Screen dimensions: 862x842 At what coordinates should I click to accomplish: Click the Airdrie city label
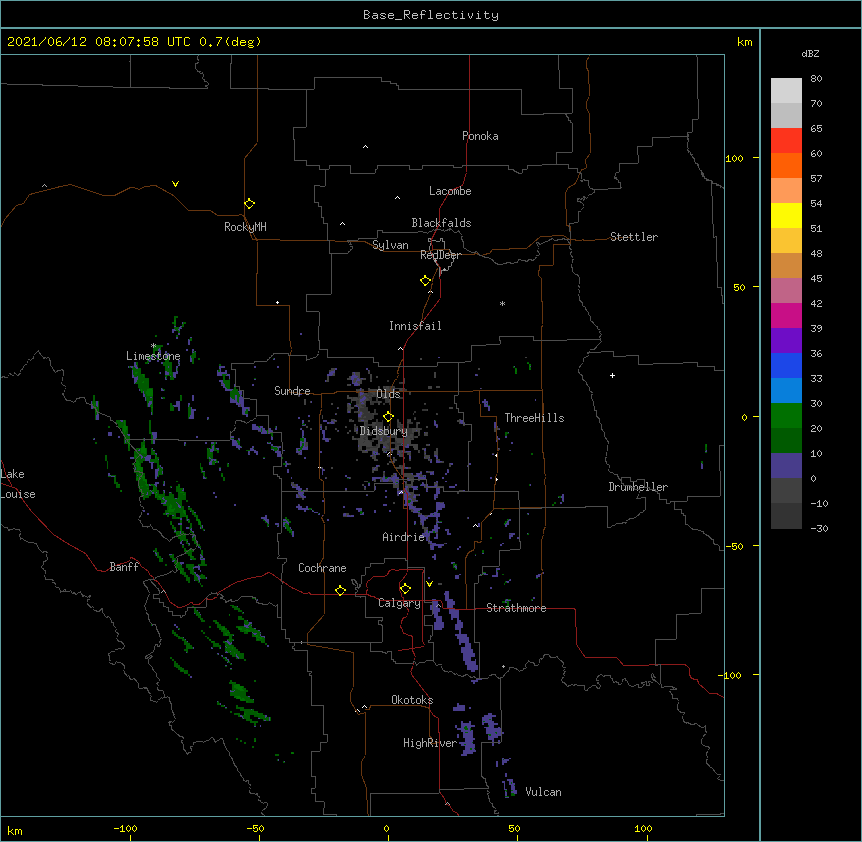click(x=404, y=537)
